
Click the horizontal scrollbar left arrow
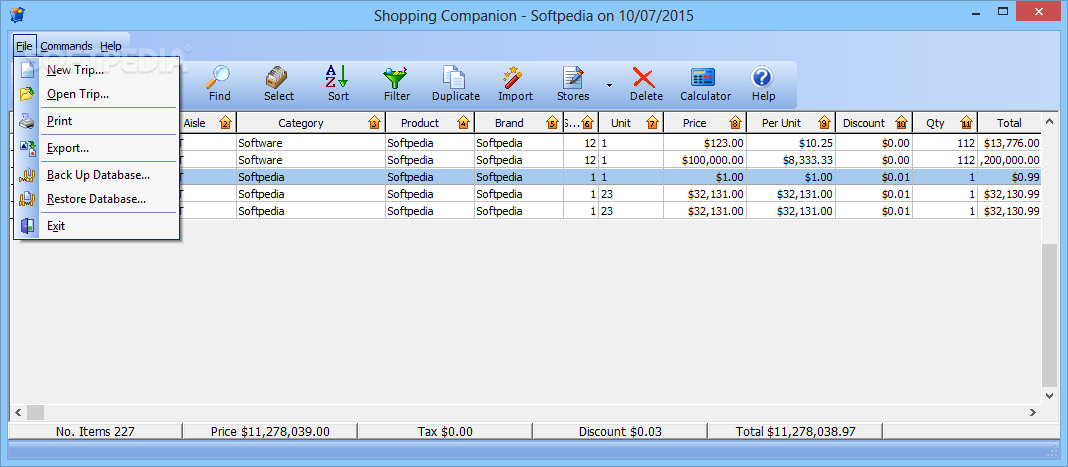click(18, 412)
